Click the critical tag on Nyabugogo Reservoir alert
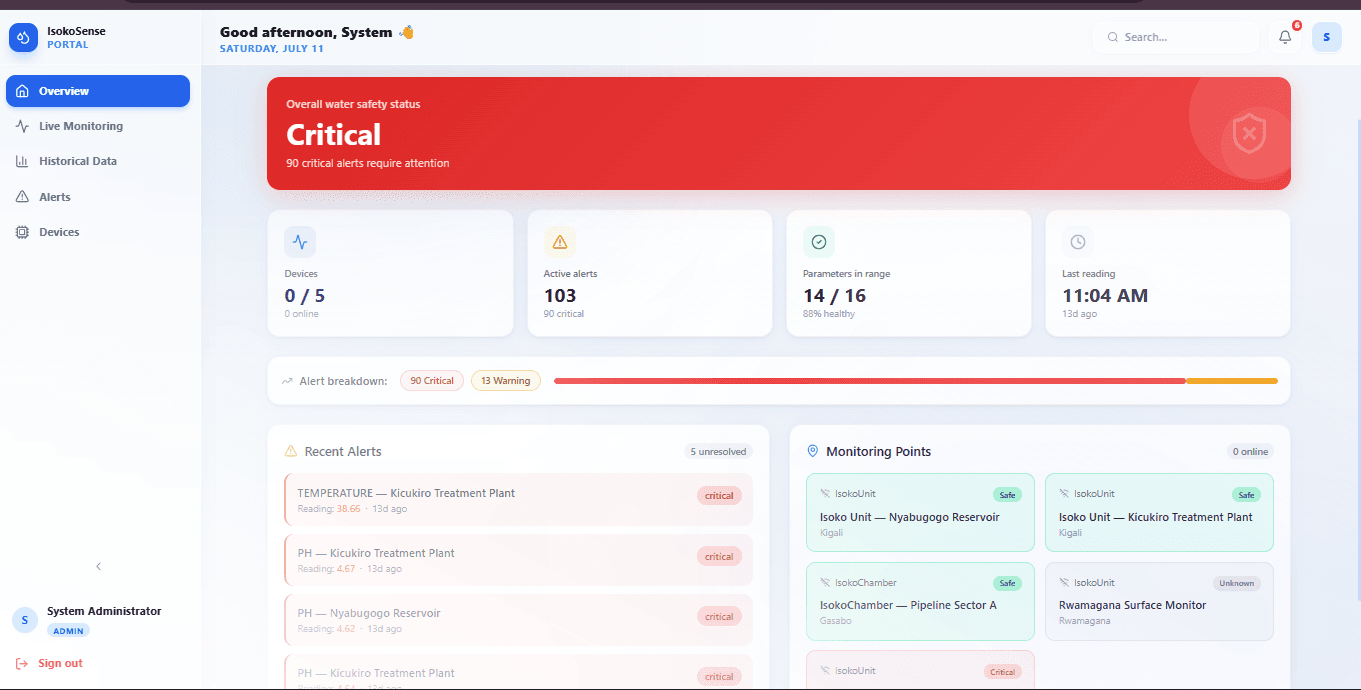The width and height of the screenshot is (1361, 690). [719, 616]
